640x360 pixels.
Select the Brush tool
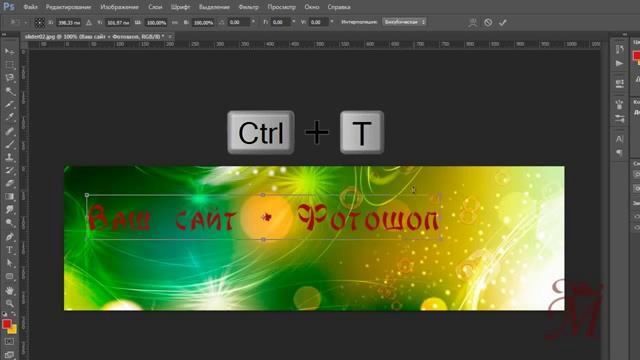coord(10,144)
